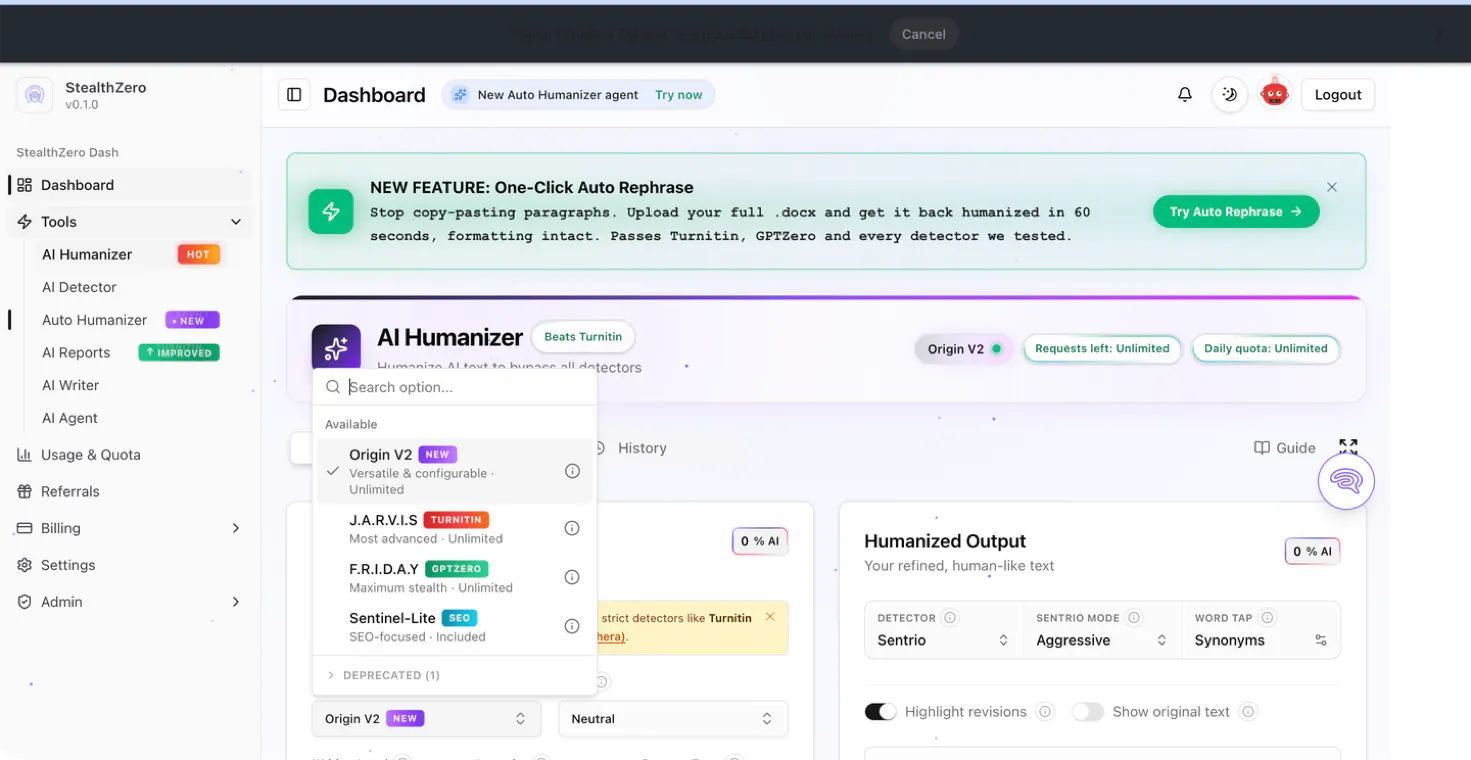Switch the dark mode moon icon
The width and height of the screenshot is (1471, 760).
pos(1230,95)
